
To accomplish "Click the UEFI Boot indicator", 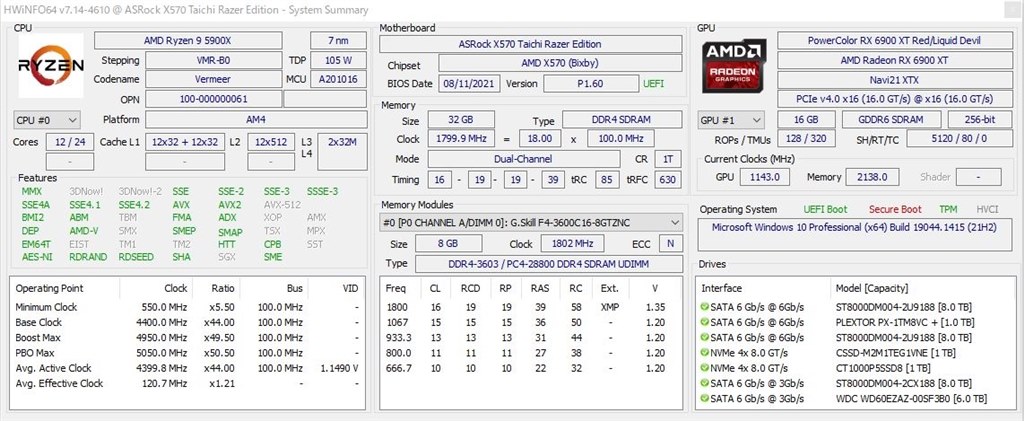I will point(825,210).
